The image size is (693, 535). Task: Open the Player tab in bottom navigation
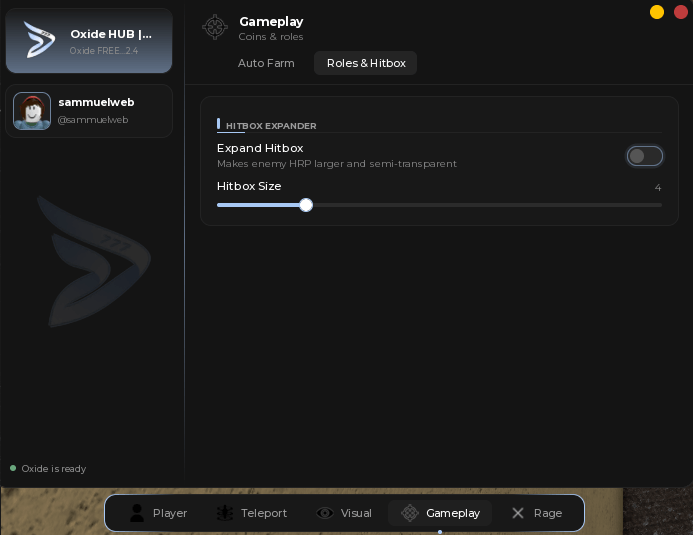159,513
